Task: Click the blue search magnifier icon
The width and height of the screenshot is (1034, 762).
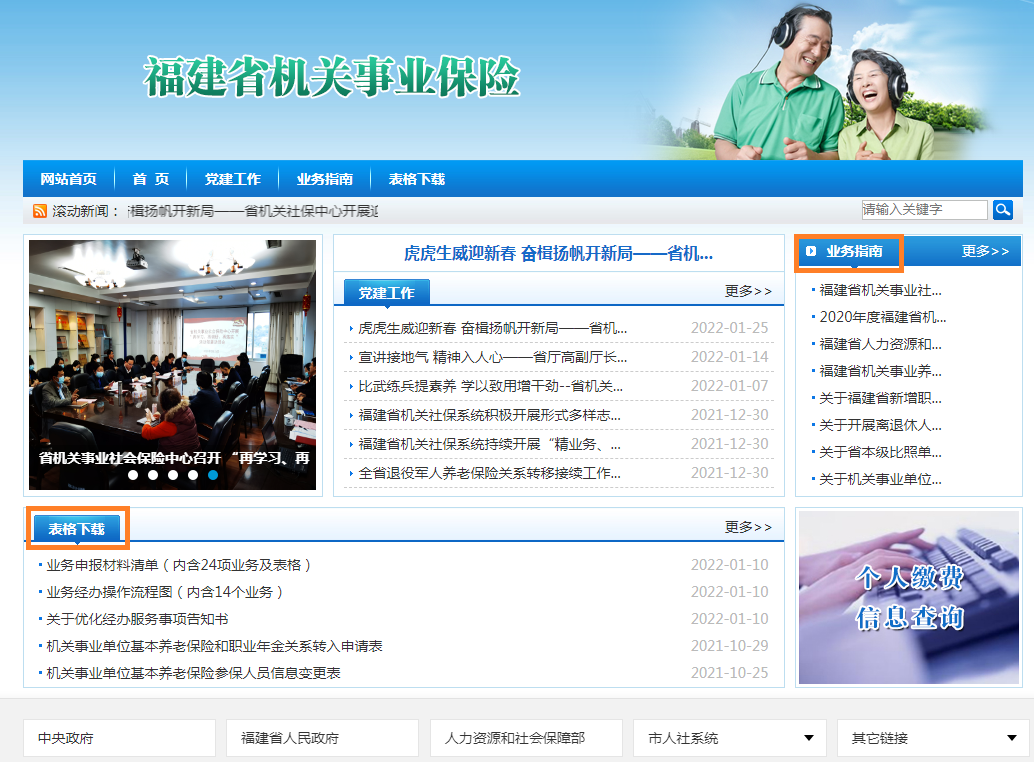Action: [x=1002, y=209]
